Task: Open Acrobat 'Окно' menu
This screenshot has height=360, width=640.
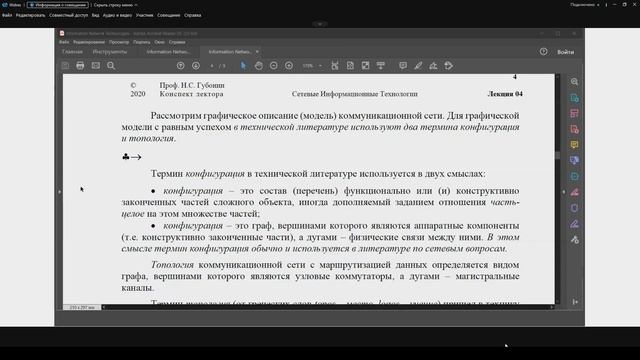Action: pyautogui.click(x=159, y=42)
